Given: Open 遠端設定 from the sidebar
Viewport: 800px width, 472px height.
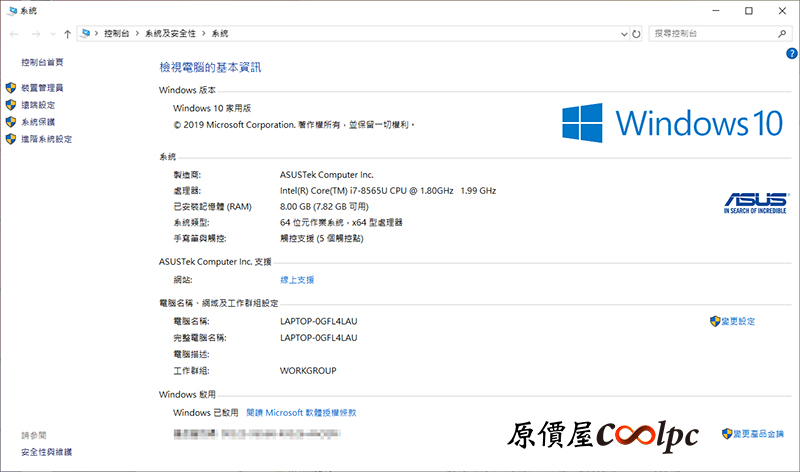Looking at the screenshot, I should click(38, 105).
